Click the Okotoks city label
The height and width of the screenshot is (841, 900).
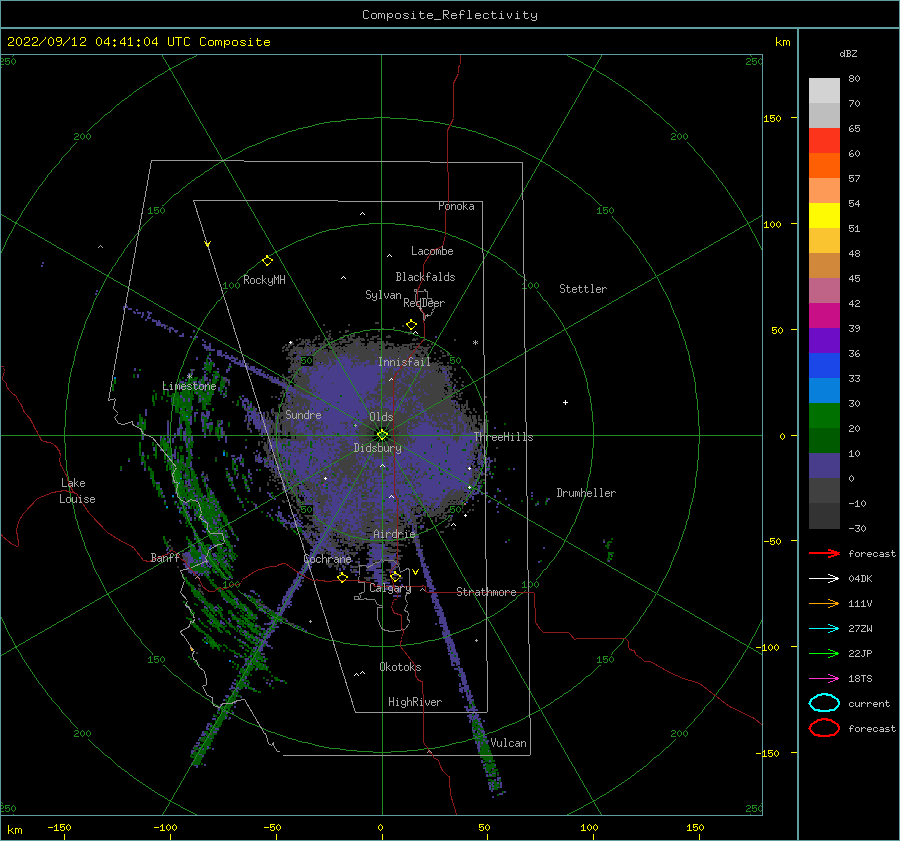point(400,667)
